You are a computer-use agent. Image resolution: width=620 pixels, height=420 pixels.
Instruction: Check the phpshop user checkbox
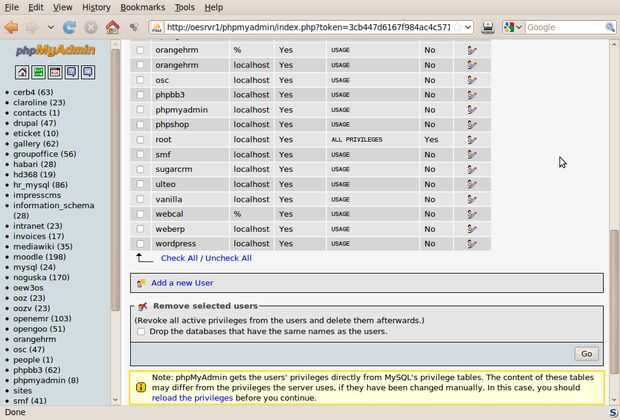pyautogui.click(x=140, y=125)
